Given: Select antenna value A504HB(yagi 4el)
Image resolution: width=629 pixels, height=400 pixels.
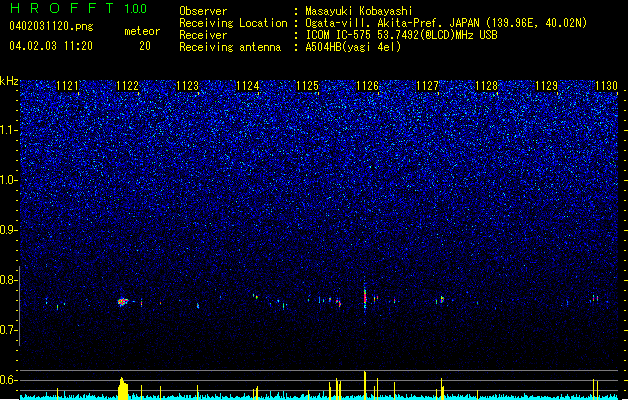Looking at the screenshot, I should tap(353, 47).
